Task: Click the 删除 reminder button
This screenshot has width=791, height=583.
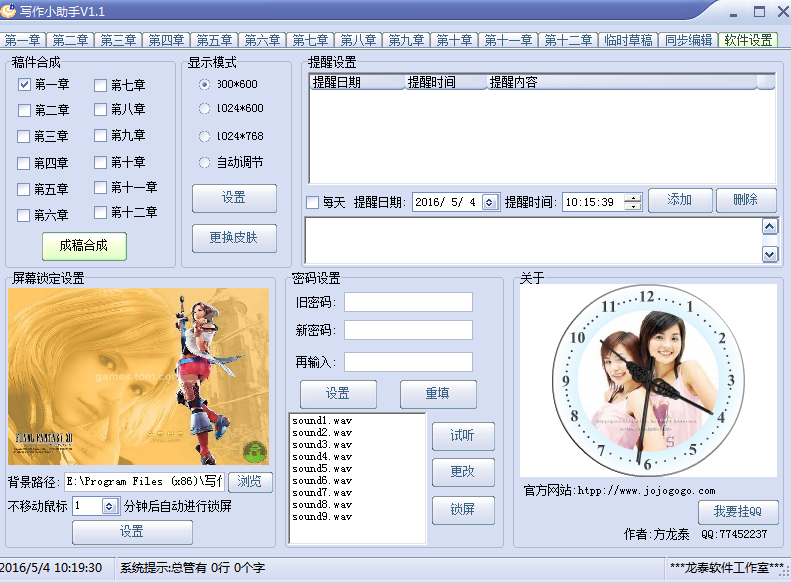Action: tap(746, 200)
